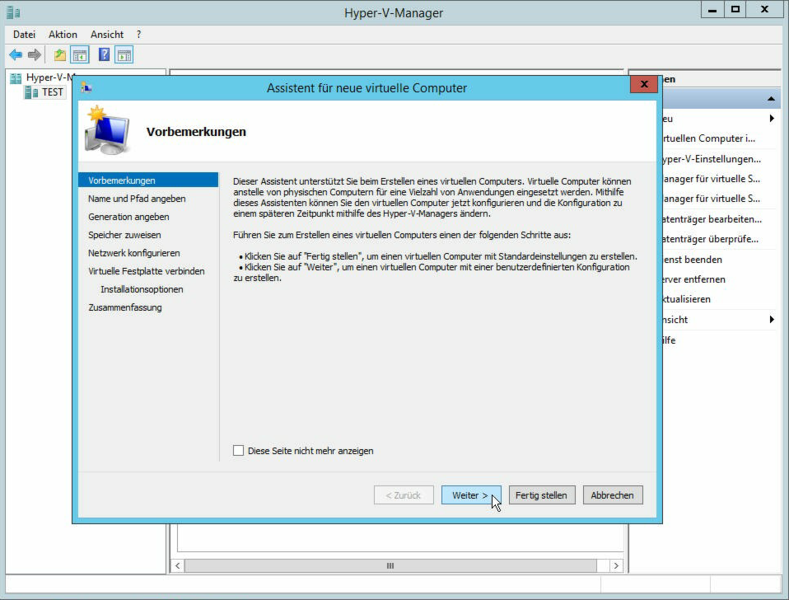This screenshot has width=789, height=600.
Task: Click the horizontal scrollbar thumb
Action: [390, 566]
